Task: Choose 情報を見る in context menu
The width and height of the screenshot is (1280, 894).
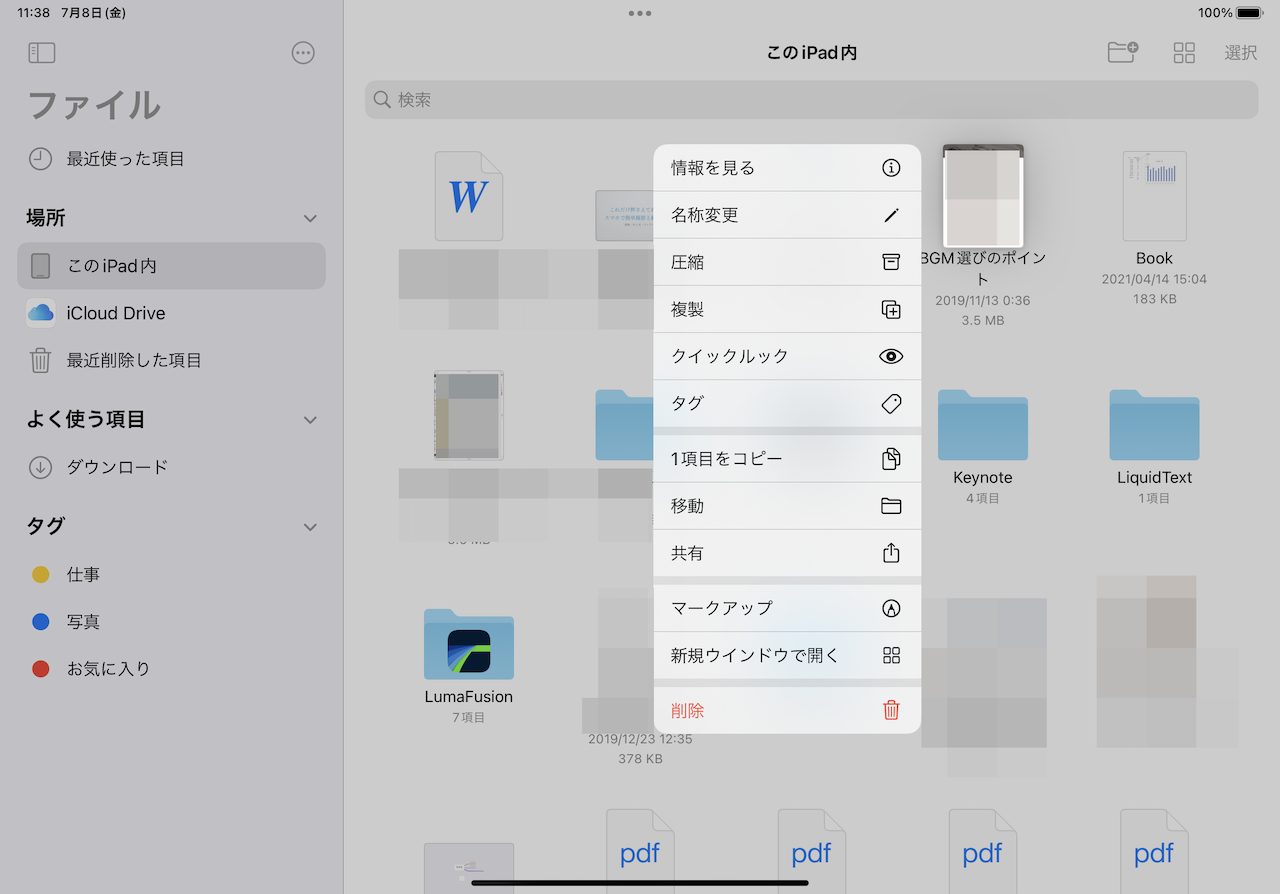Action: [787, 168]
